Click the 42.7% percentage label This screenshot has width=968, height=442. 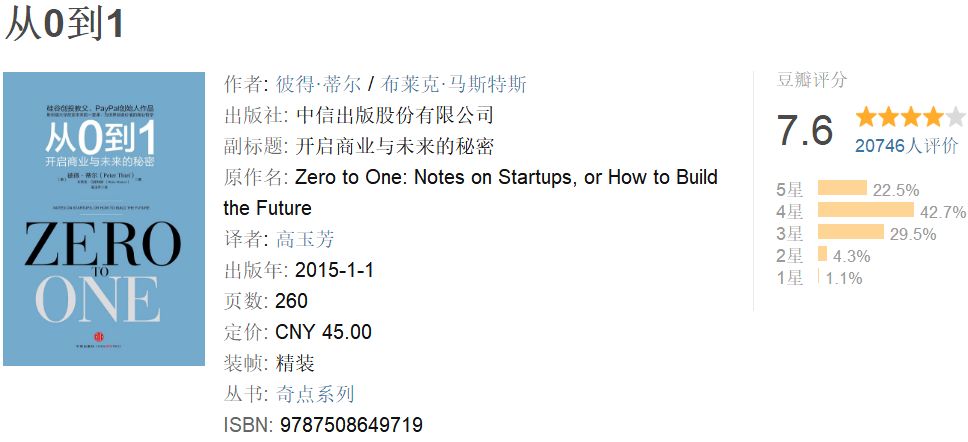click(943, 211)
